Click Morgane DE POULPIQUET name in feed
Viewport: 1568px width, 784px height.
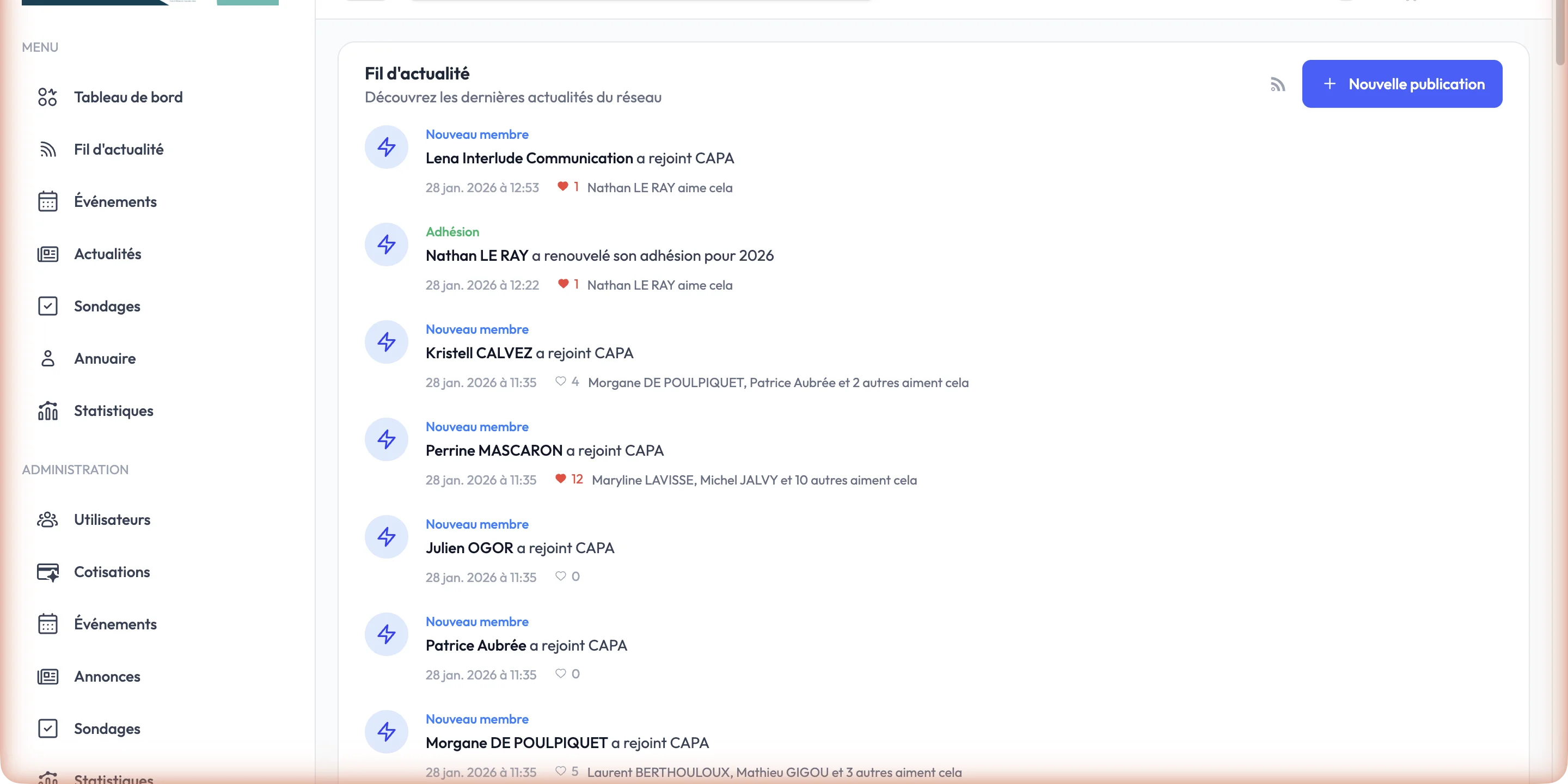coord(516,743)
